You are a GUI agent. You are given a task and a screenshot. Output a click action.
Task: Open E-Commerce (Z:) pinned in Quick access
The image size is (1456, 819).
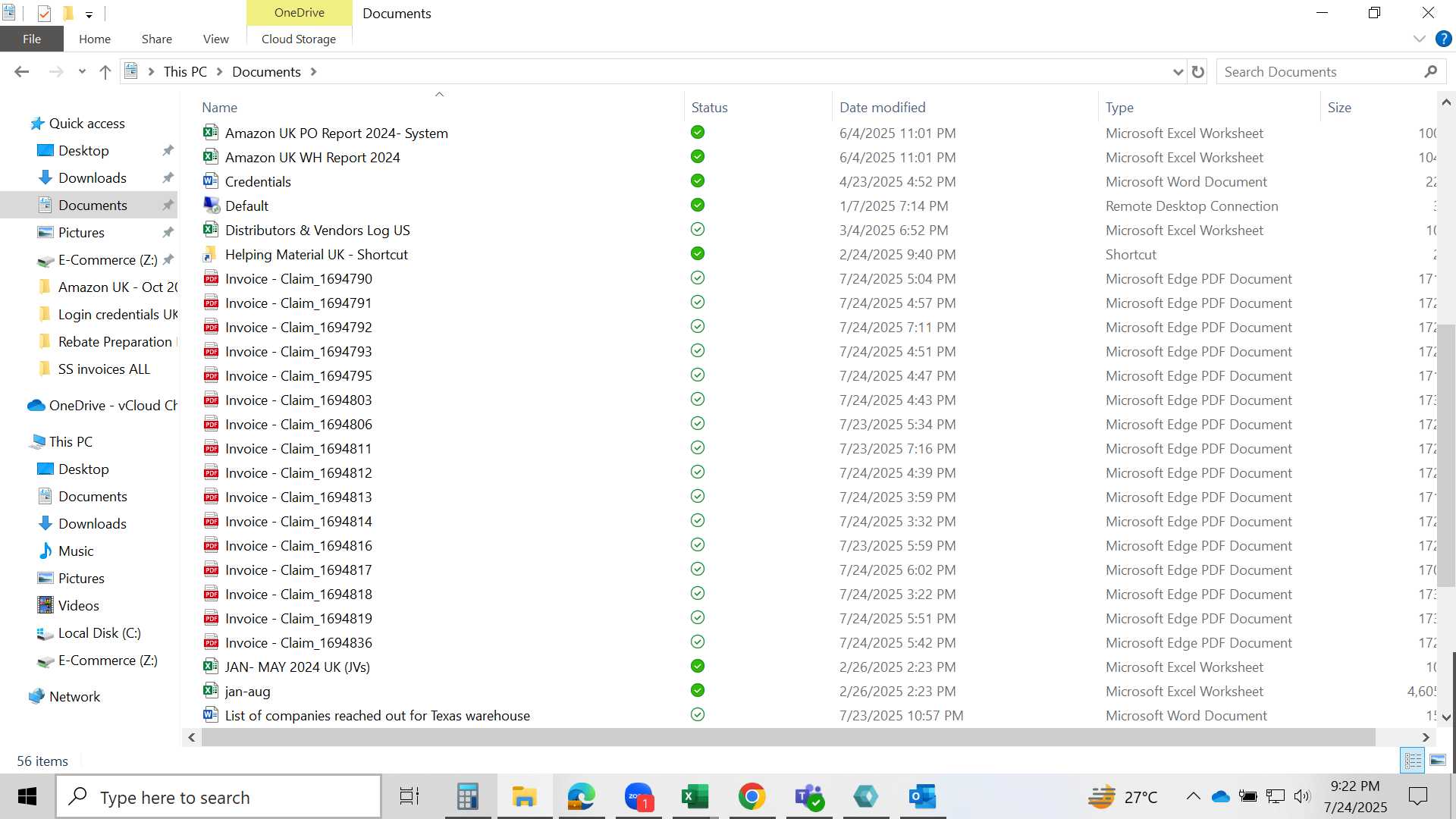click(108, 260)
